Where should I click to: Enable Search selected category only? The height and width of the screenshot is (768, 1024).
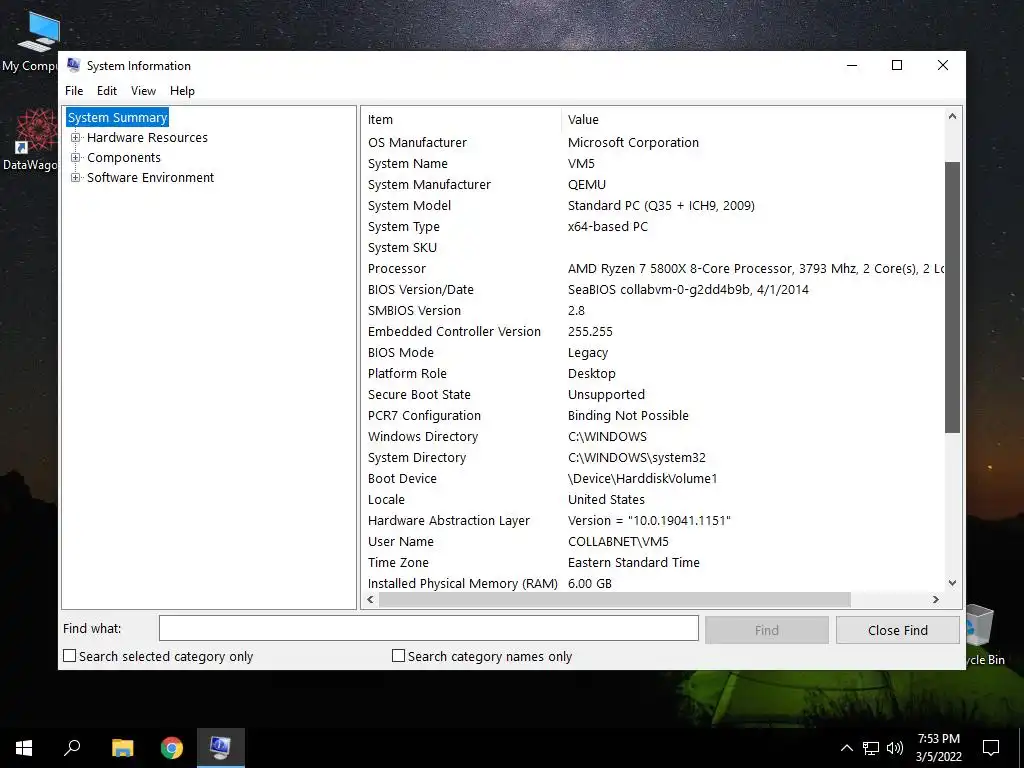coord(69,656)
